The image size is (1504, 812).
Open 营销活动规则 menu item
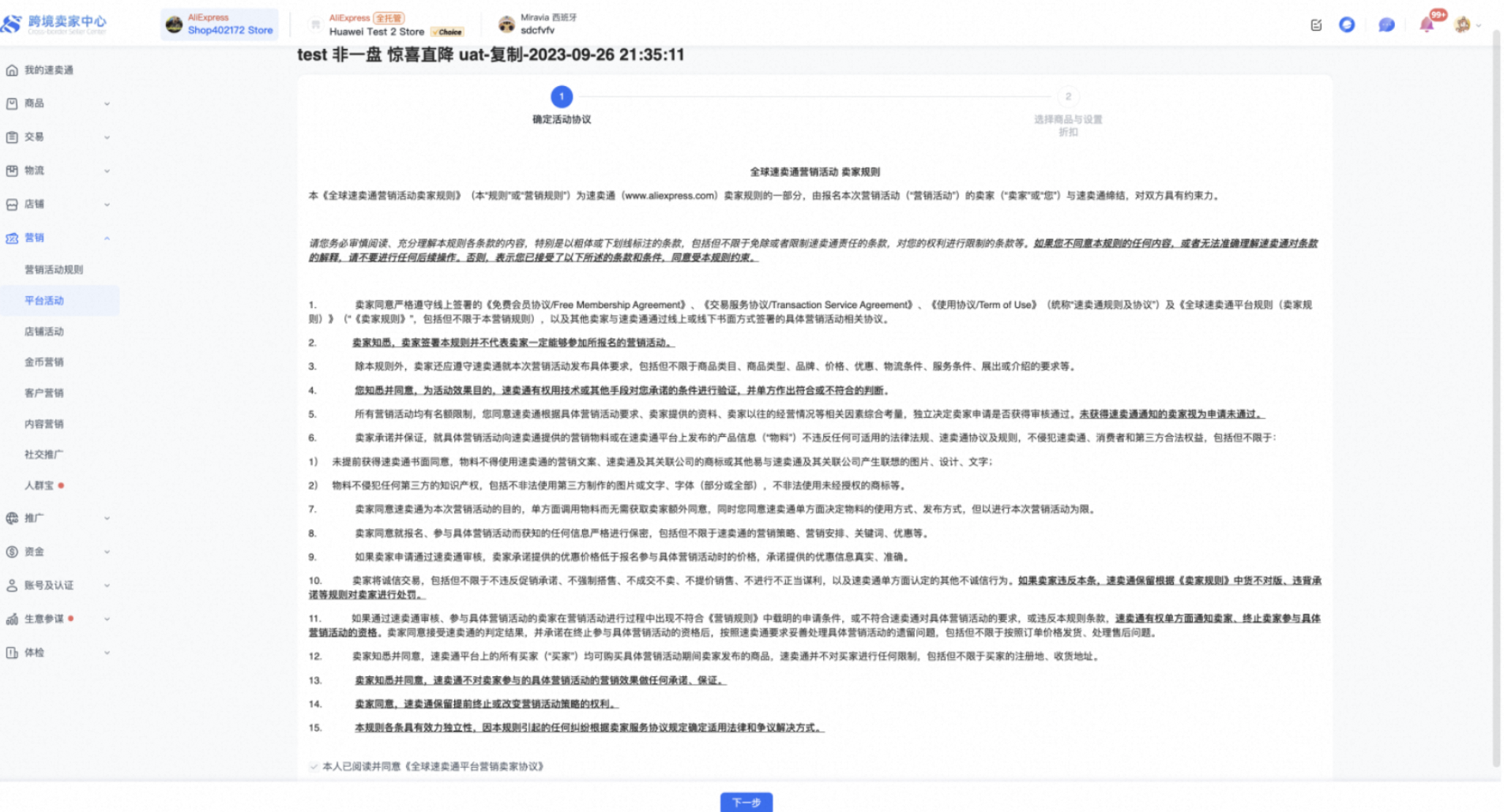pos(54,269)
